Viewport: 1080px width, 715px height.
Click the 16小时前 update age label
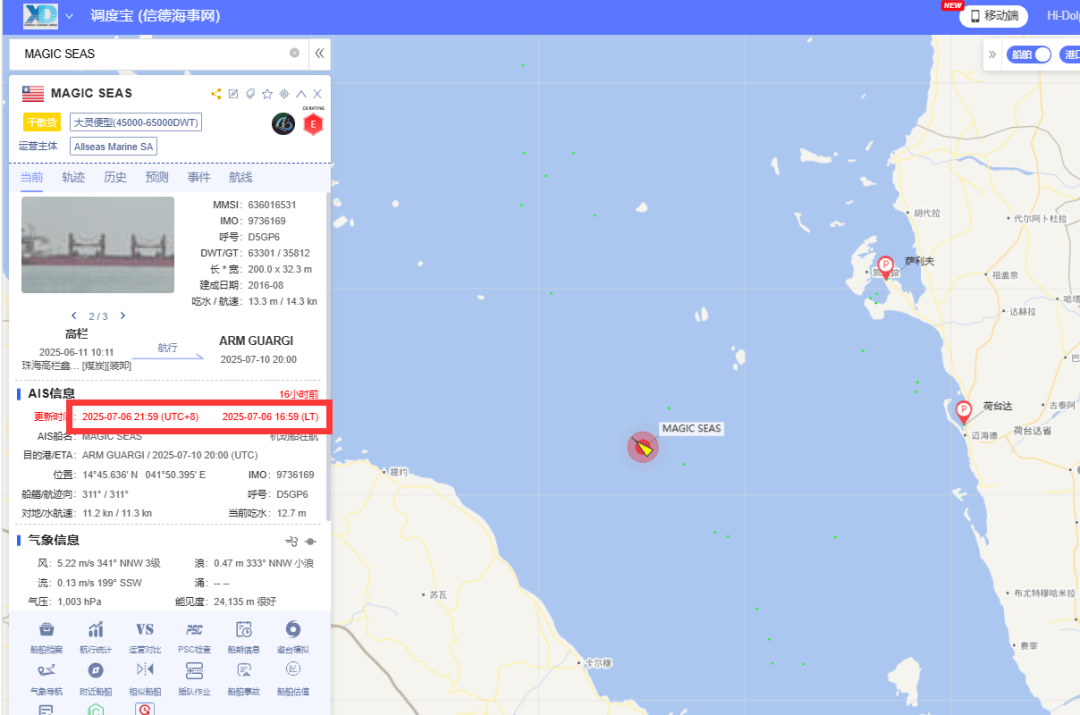[x=298, y=395]
